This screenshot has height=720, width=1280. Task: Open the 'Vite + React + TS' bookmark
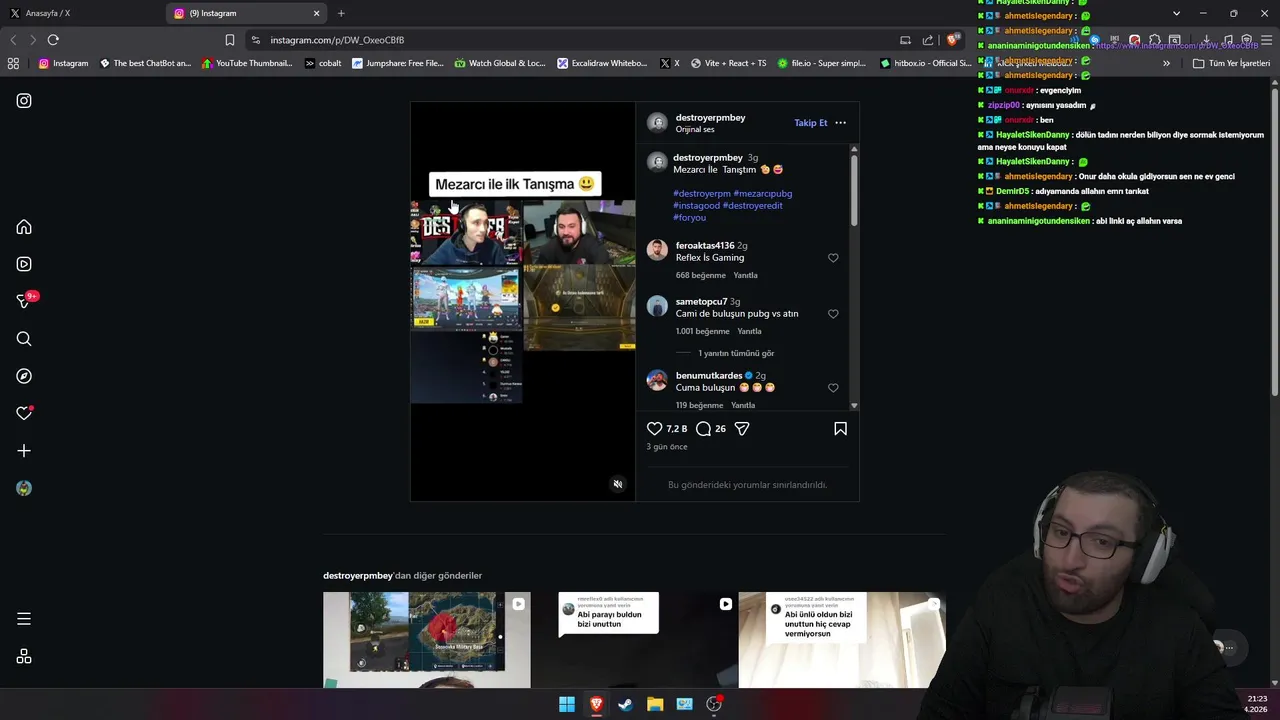728,63
